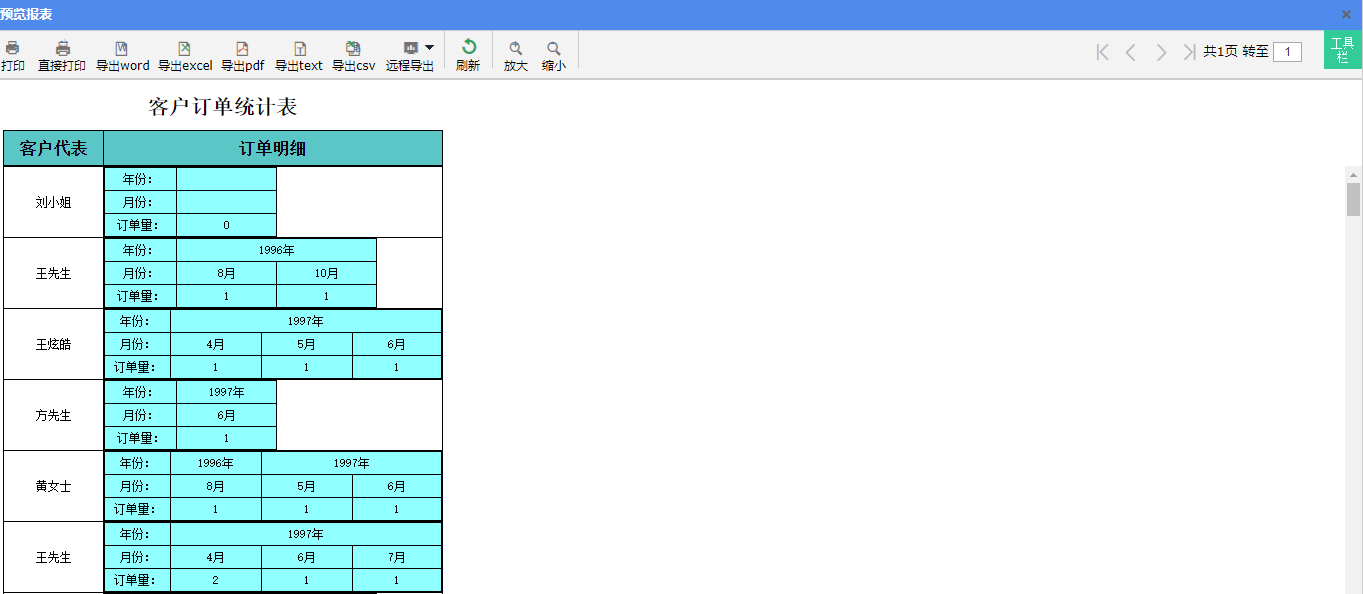Go to the first page arrow
Image resolution: width=1363 pixels, height=594 pixels.
(x=1102, y=52)
